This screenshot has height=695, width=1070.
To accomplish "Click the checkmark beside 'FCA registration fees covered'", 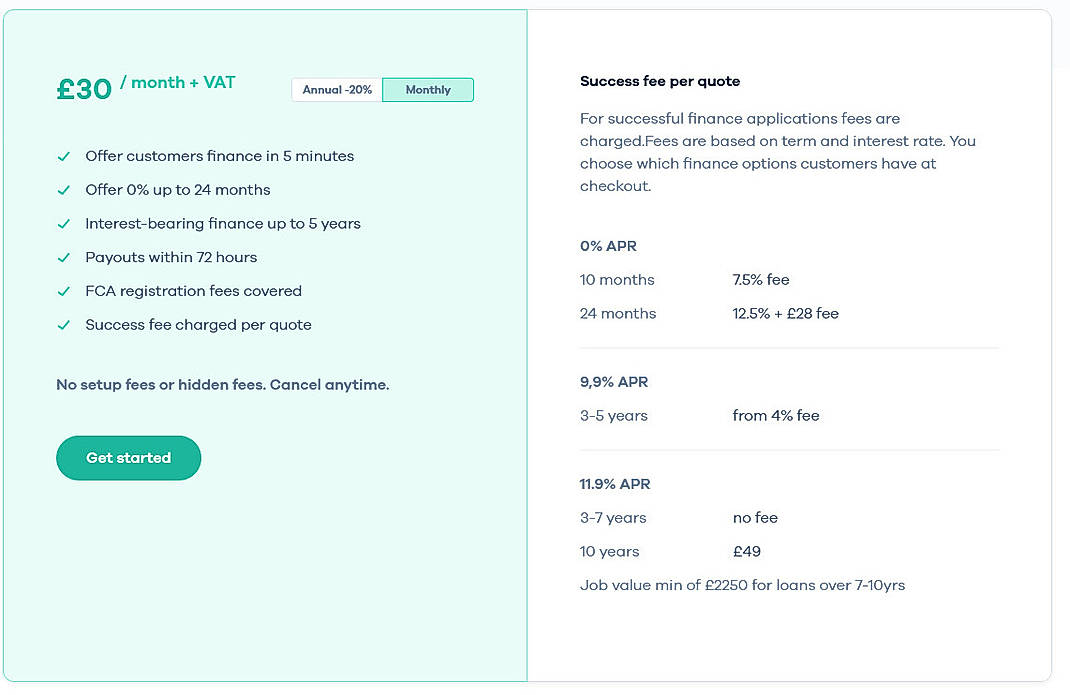I will click(64, 291).
